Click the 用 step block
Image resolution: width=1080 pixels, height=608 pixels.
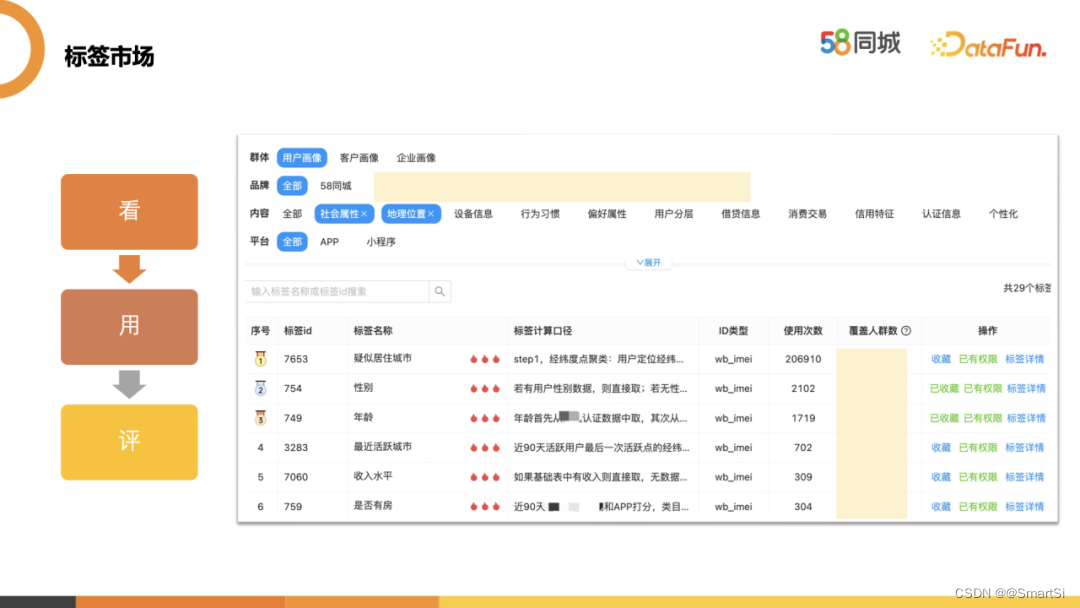coord(129,326)
